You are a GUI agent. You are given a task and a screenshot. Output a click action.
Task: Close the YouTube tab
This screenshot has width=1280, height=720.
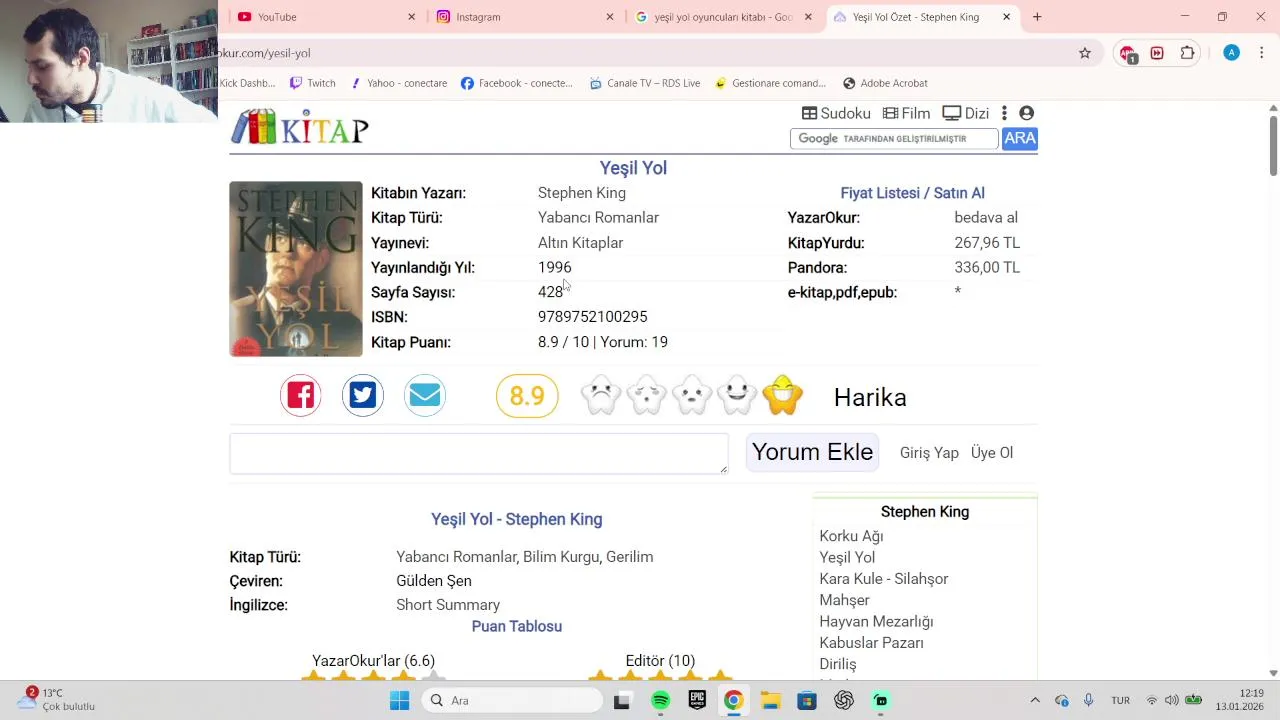411,17
